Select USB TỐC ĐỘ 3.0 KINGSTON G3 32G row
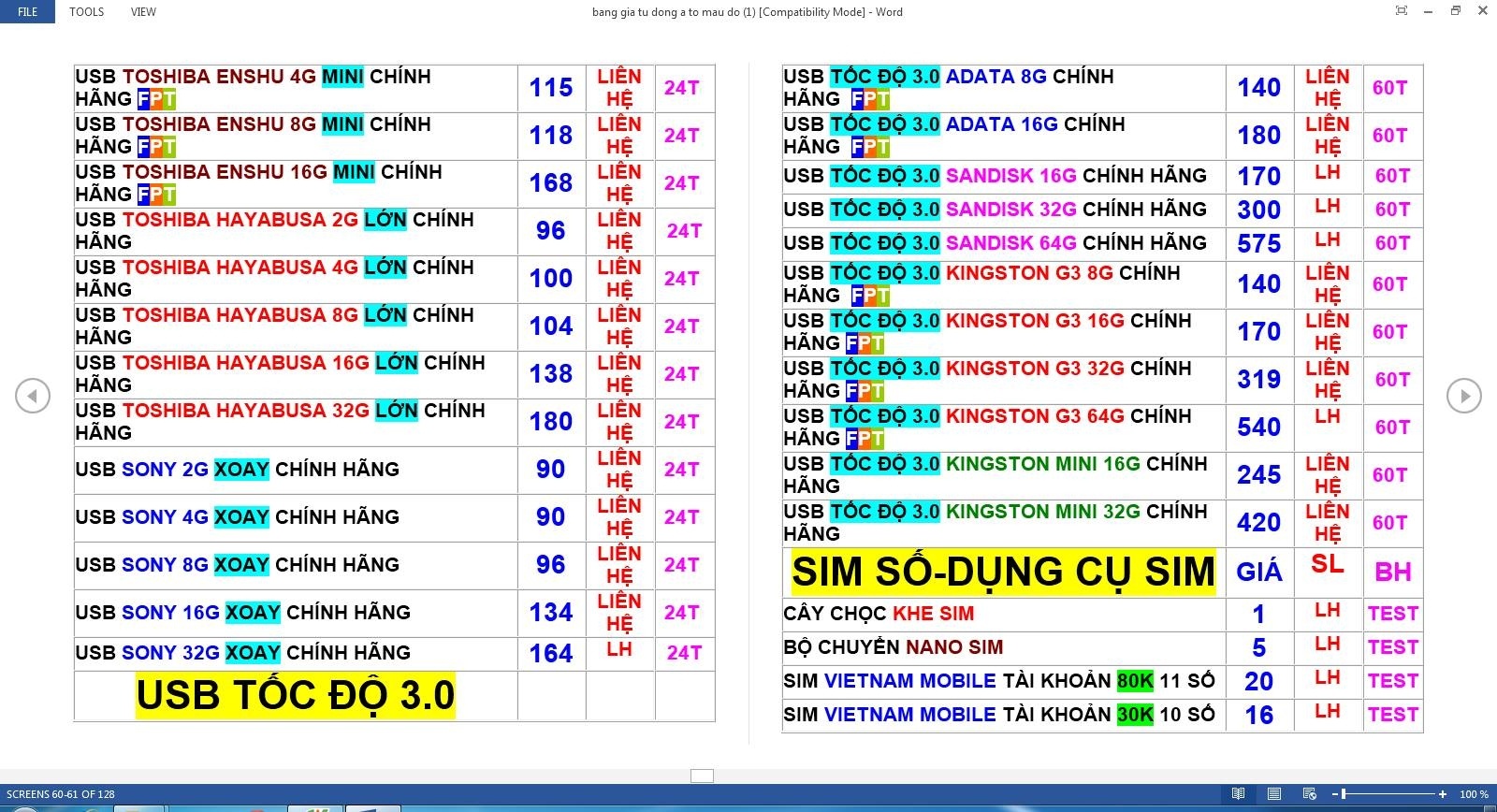This screenshot has height=812, width=1497. pyautogui.click(x=988, y=380)
